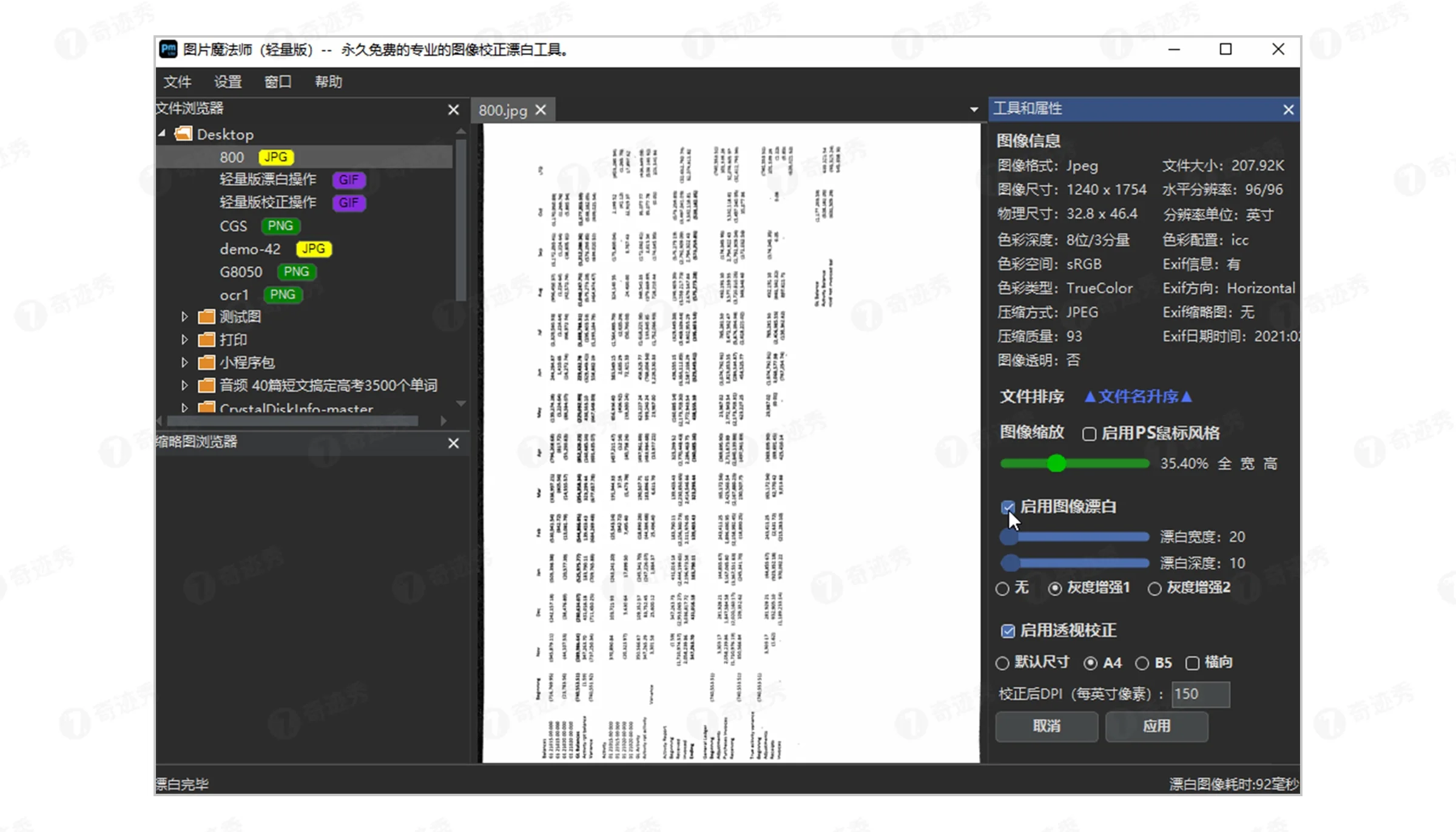Image resolution: width=1456 pixels, height=832 pixels.
Task: Close the file browser panel
Action: [453, 110]
